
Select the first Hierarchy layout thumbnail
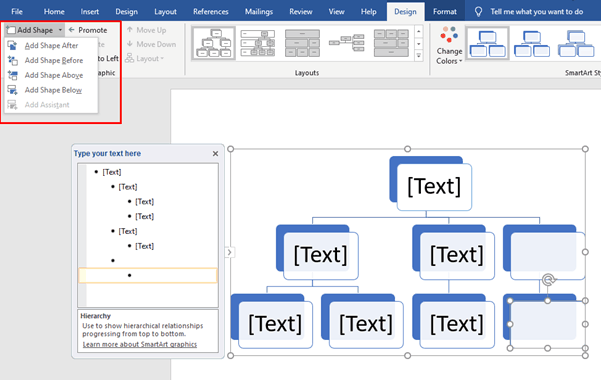pyautogui.click(x=213, y=43)
